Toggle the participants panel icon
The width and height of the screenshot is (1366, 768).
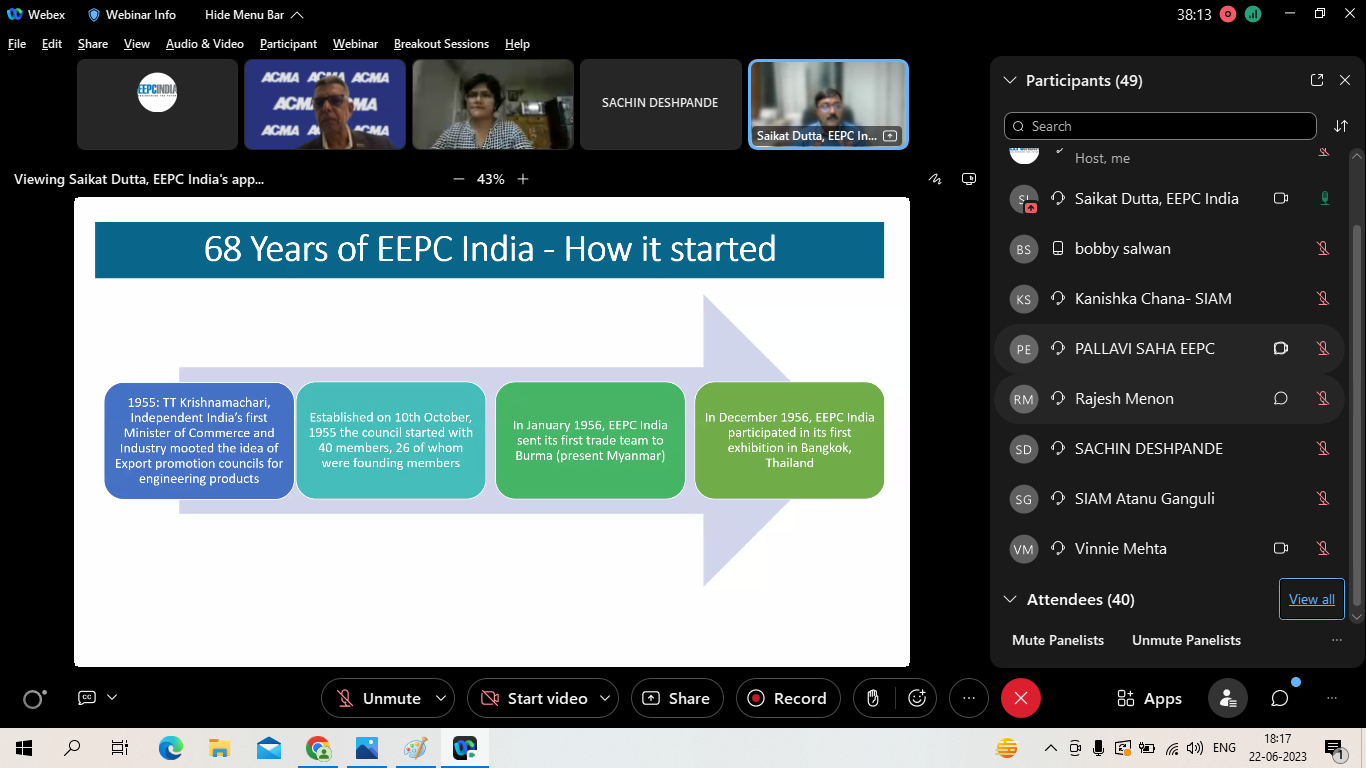[x=1227, y=698]
